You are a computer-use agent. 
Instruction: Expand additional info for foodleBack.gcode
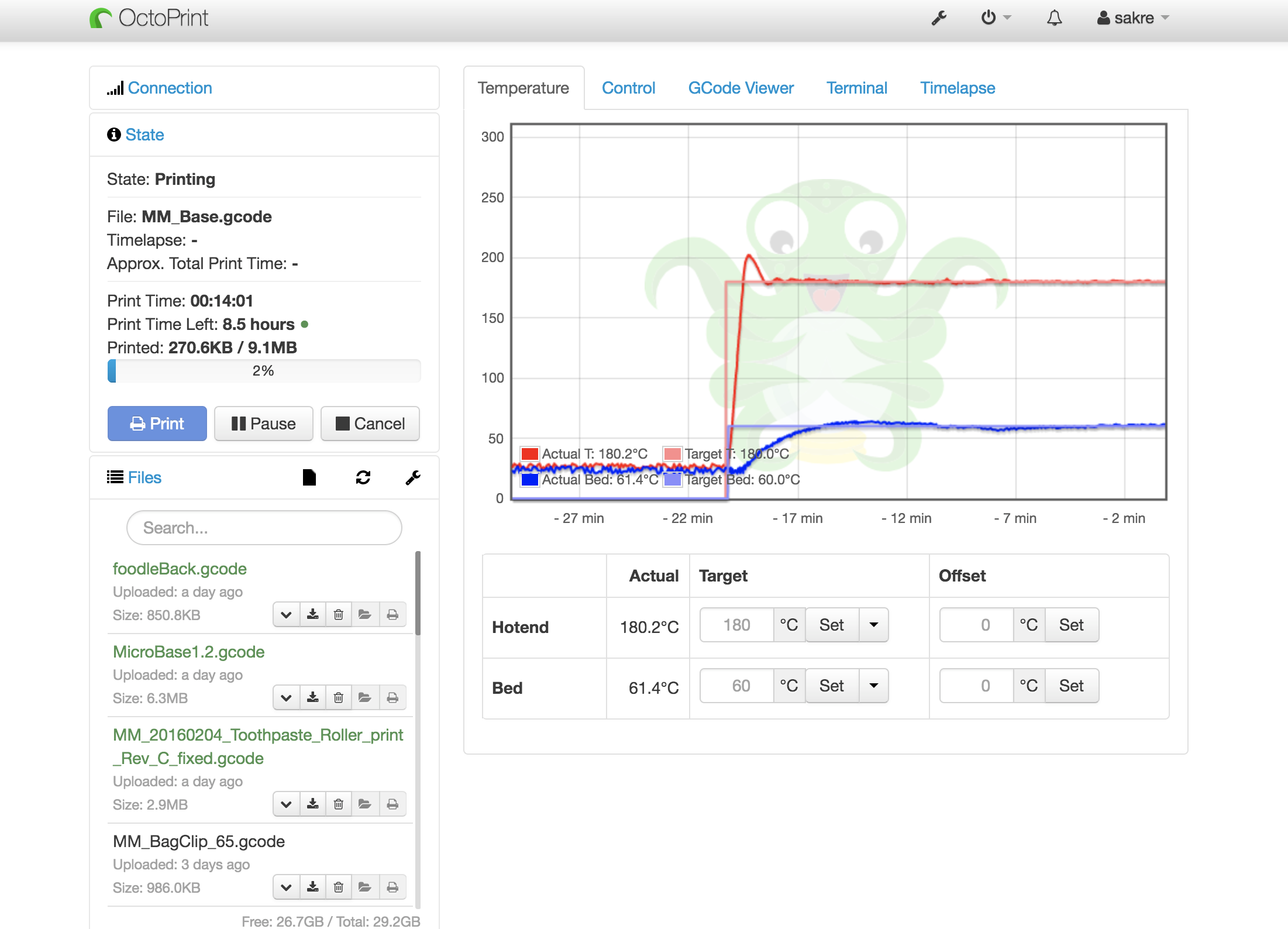click(286, 615)
